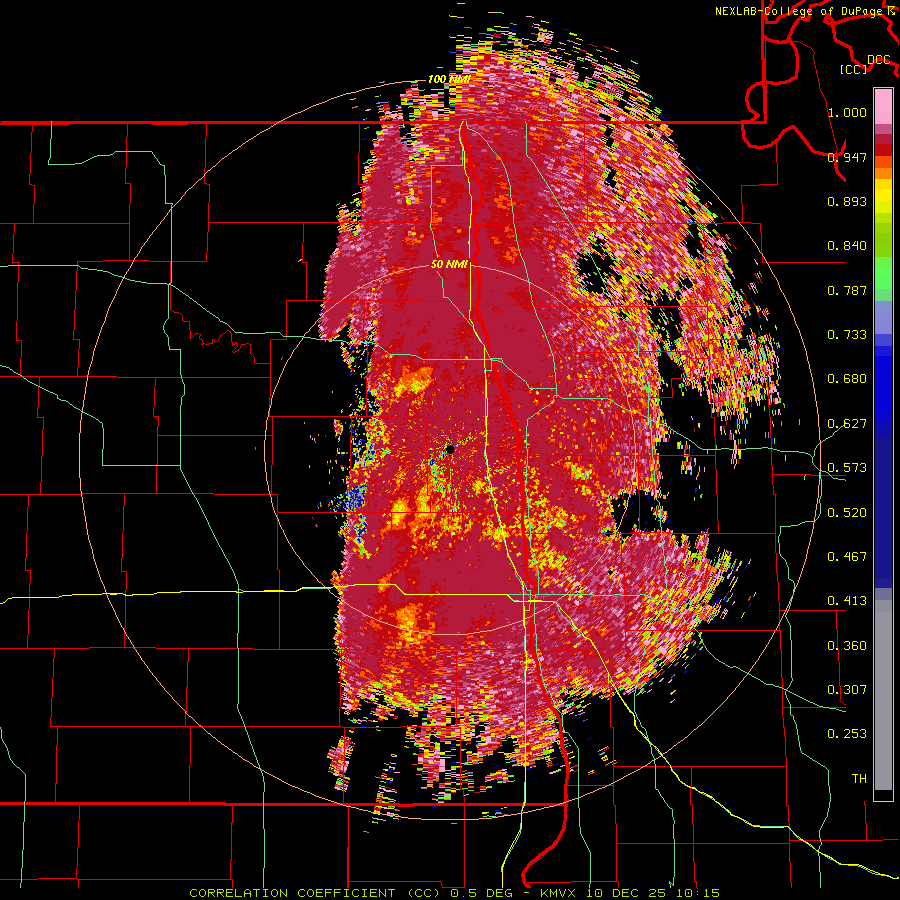The image size is (900, 900).
Task: Click the 0.520 scale value
Action: [x=847, y=513]
